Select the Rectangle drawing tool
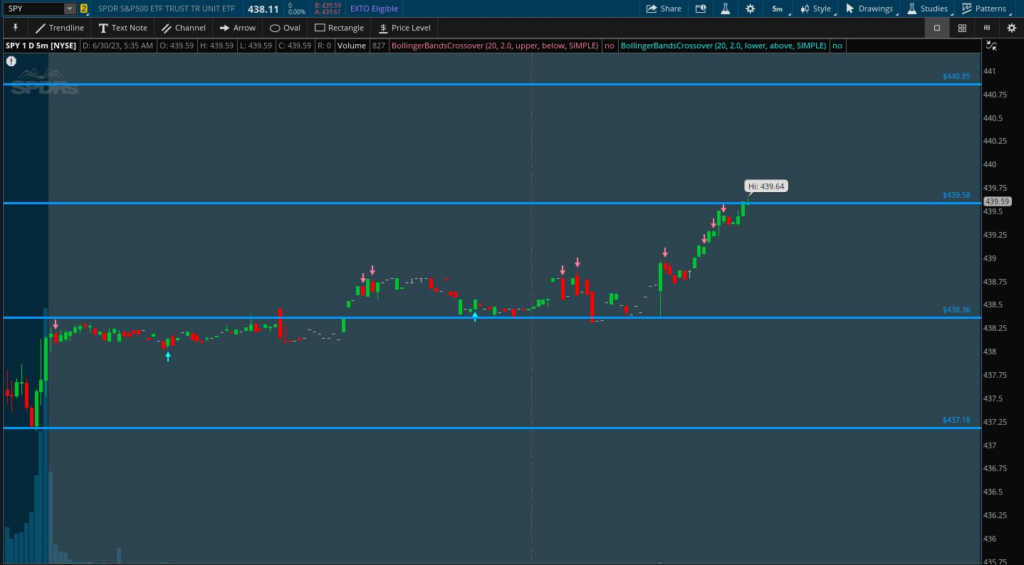Viewport: 1024px width, 565px height. [x=339, y=27]
